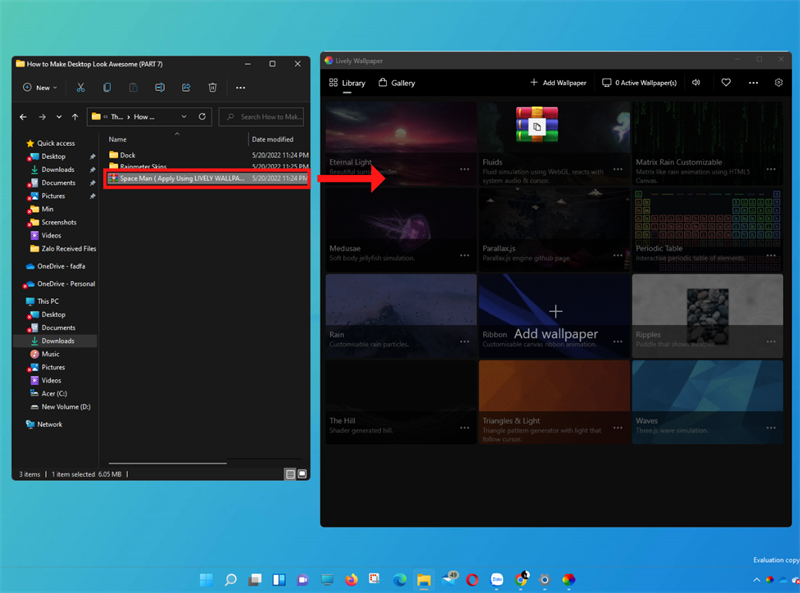Open Lively Wallpaper settings via the gear icon
The image size is (800, 593).
tap(778, 82)
